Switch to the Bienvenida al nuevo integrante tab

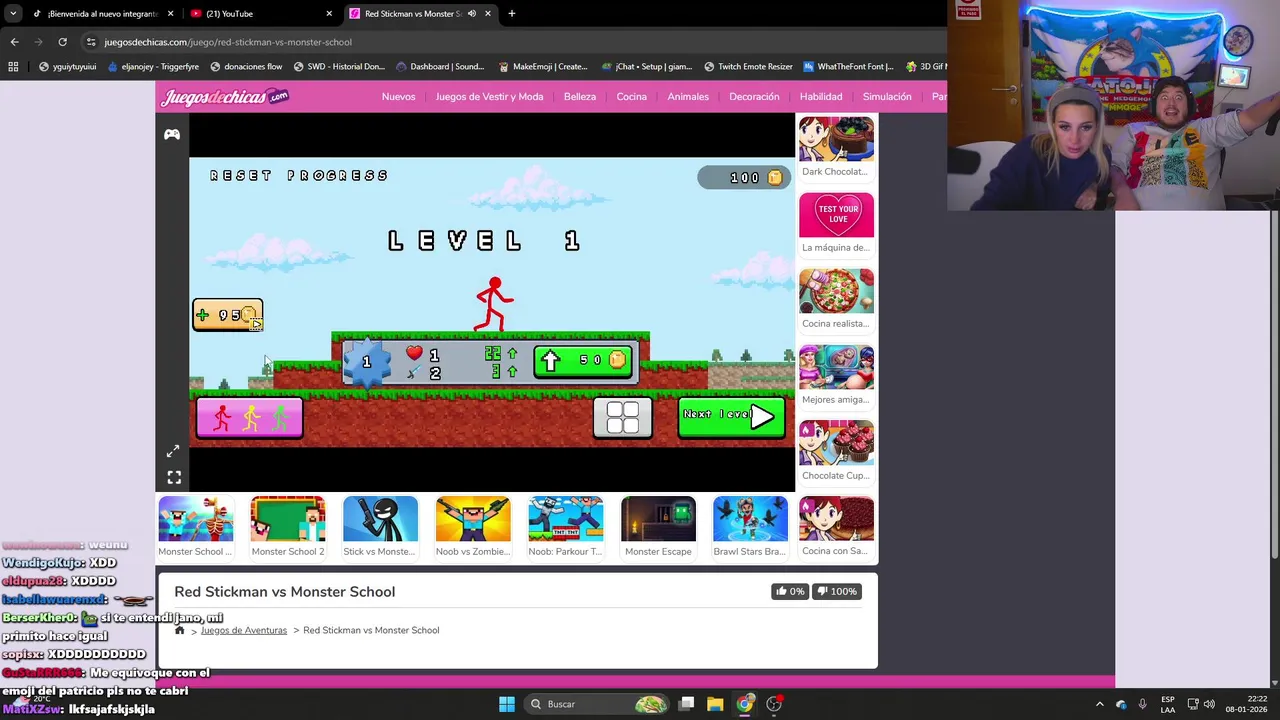click(x=103, y=14)
